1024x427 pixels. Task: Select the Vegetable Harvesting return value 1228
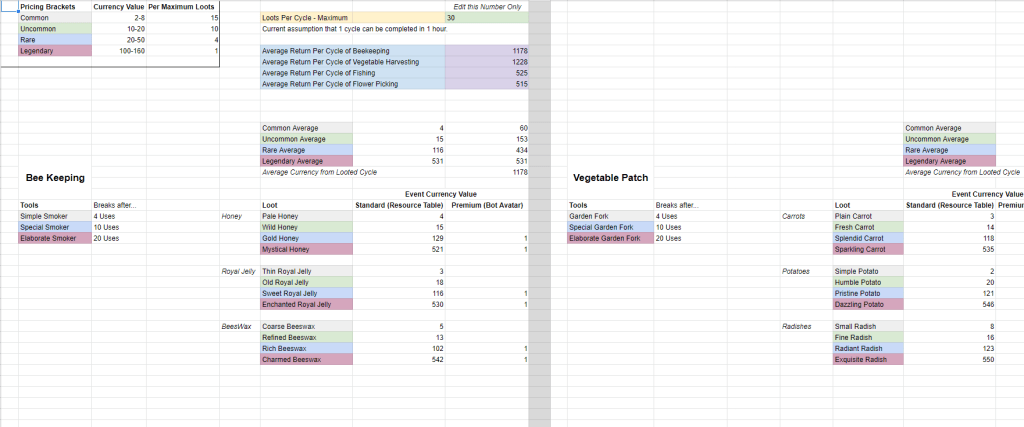point(486,62)
